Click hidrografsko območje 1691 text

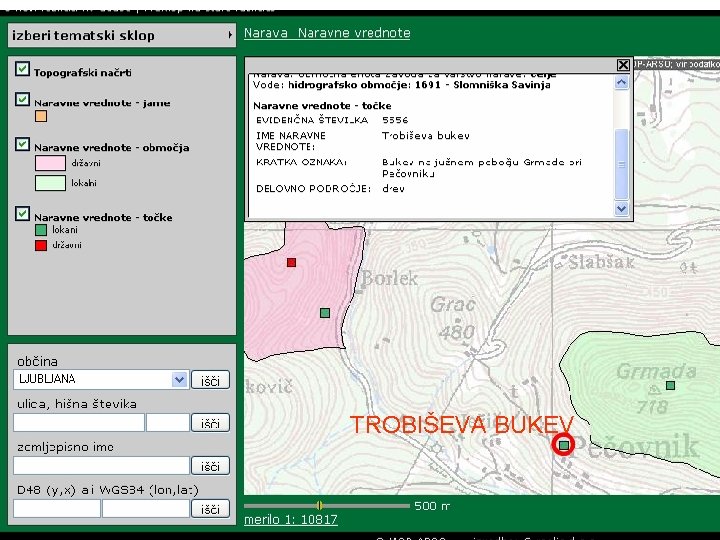pos(419,85)
